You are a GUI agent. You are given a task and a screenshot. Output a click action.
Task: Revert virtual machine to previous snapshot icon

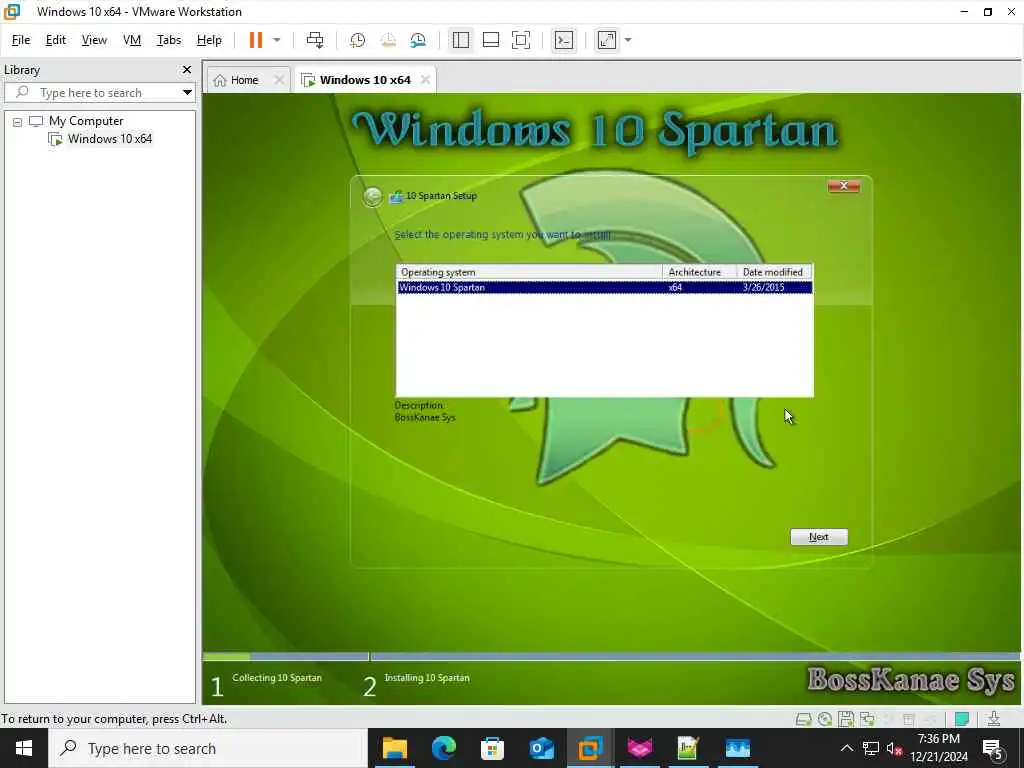(388, 40)
